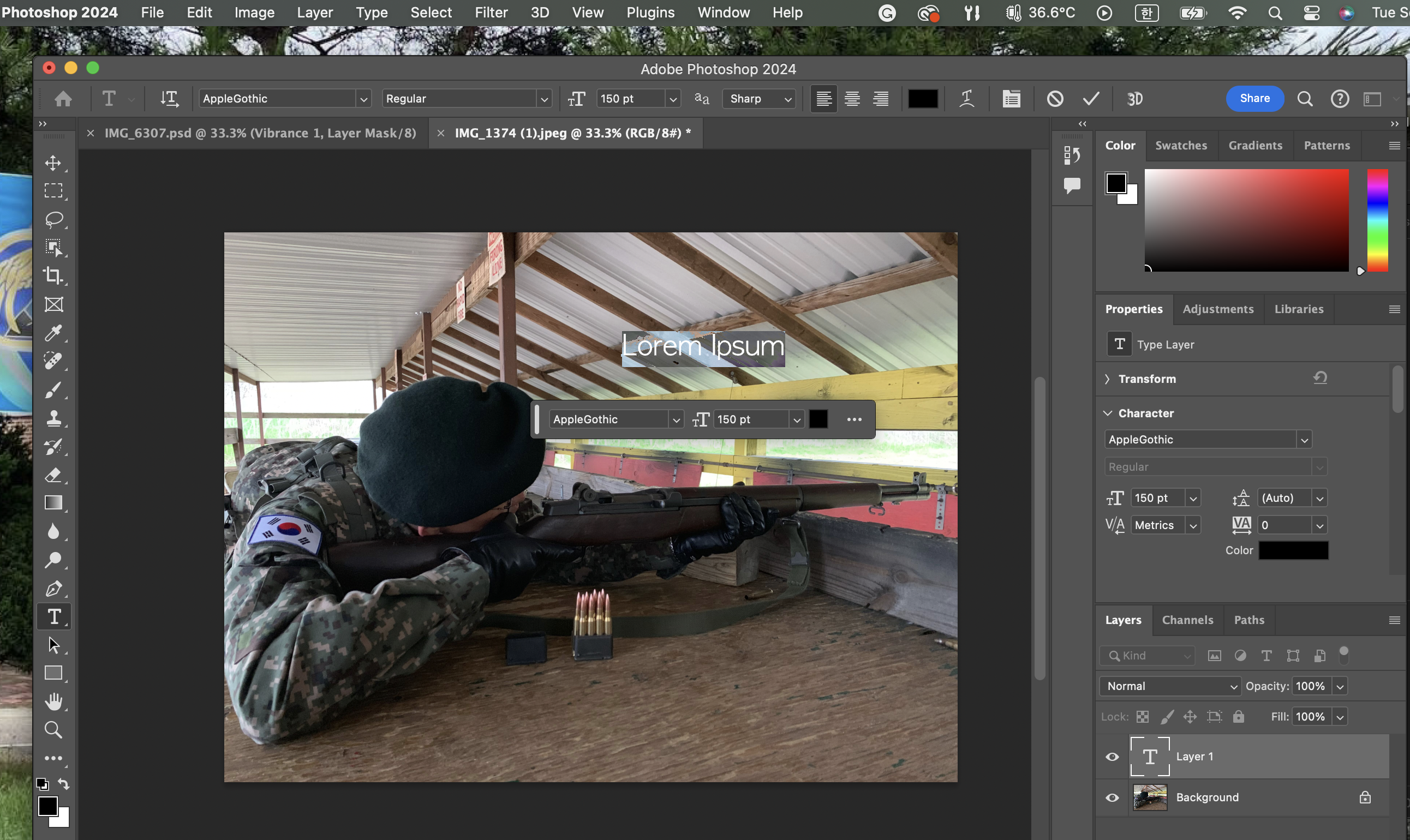Image resolution: width=1410 pixels, height=840 pixels.
Task: Cancel the current text edits
Action: [x=1054, y=99]
